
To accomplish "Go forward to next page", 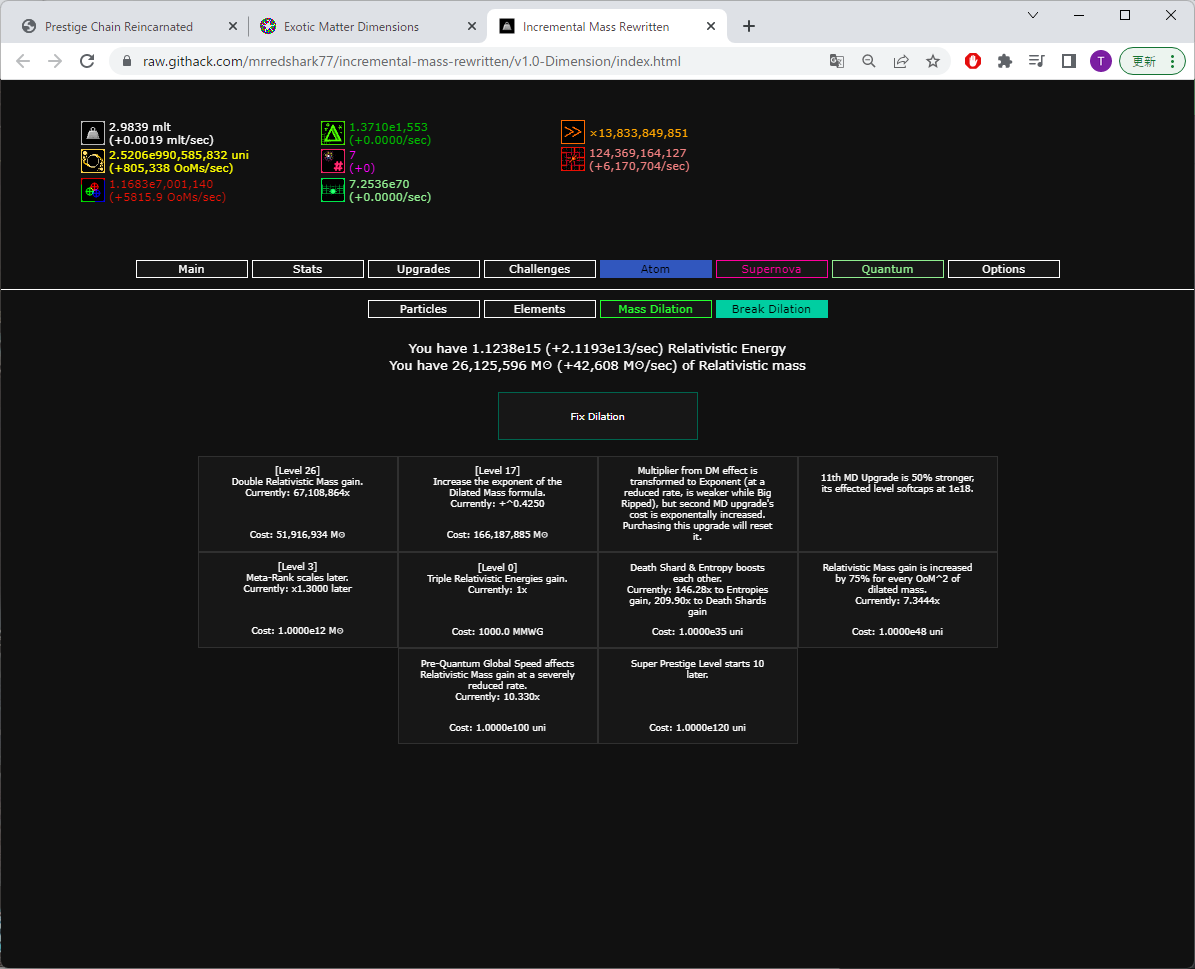I will click(x=55, y=61).
